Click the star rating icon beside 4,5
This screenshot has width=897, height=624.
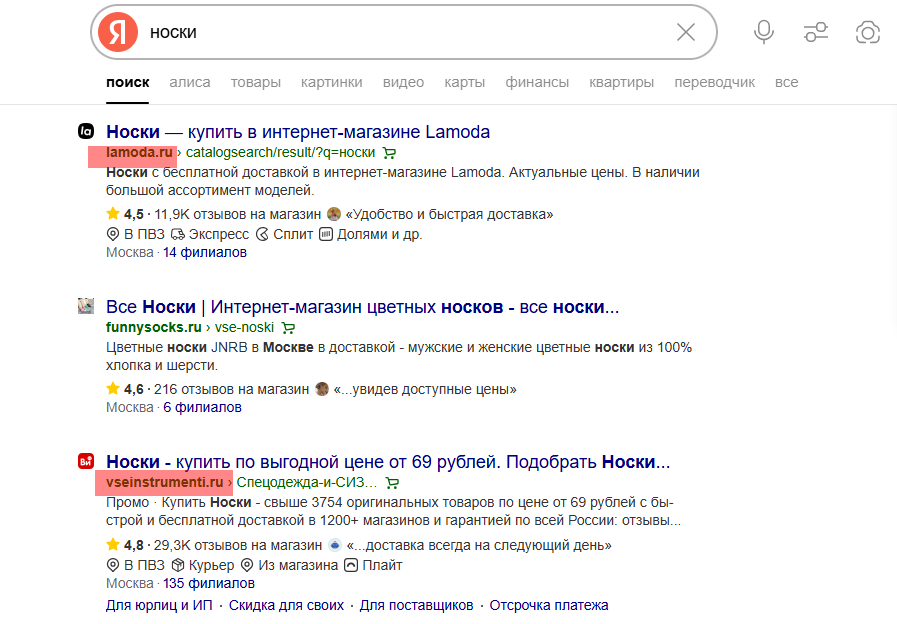(x=113, y=214)
